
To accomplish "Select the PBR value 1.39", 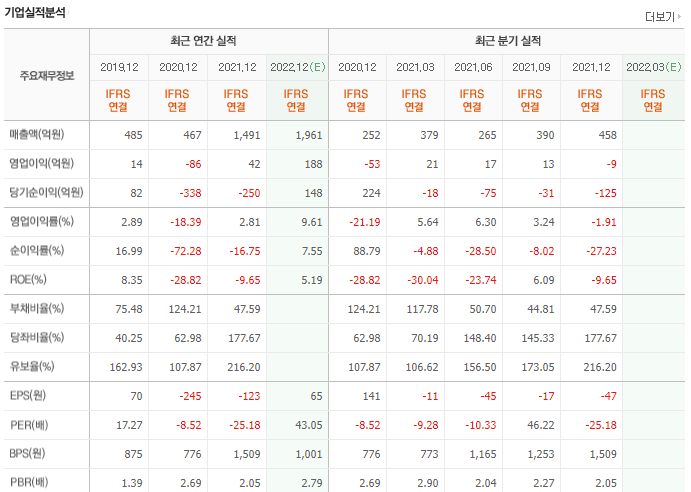I will 132,483.
